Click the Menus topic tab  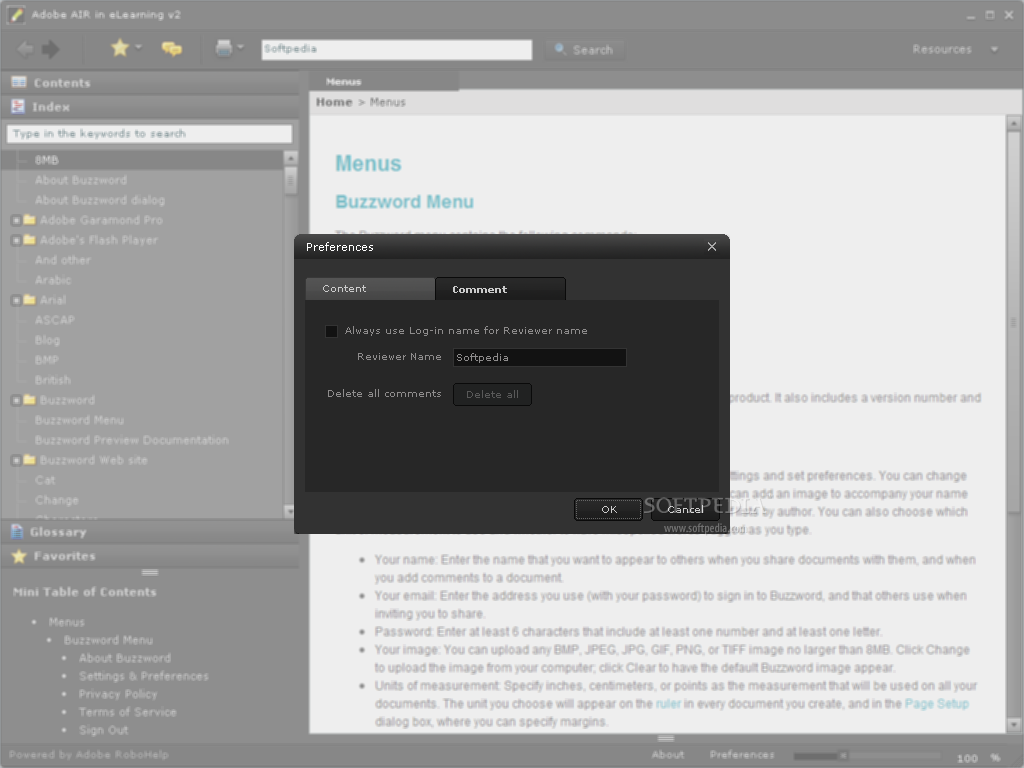click(x=383, y=82)
